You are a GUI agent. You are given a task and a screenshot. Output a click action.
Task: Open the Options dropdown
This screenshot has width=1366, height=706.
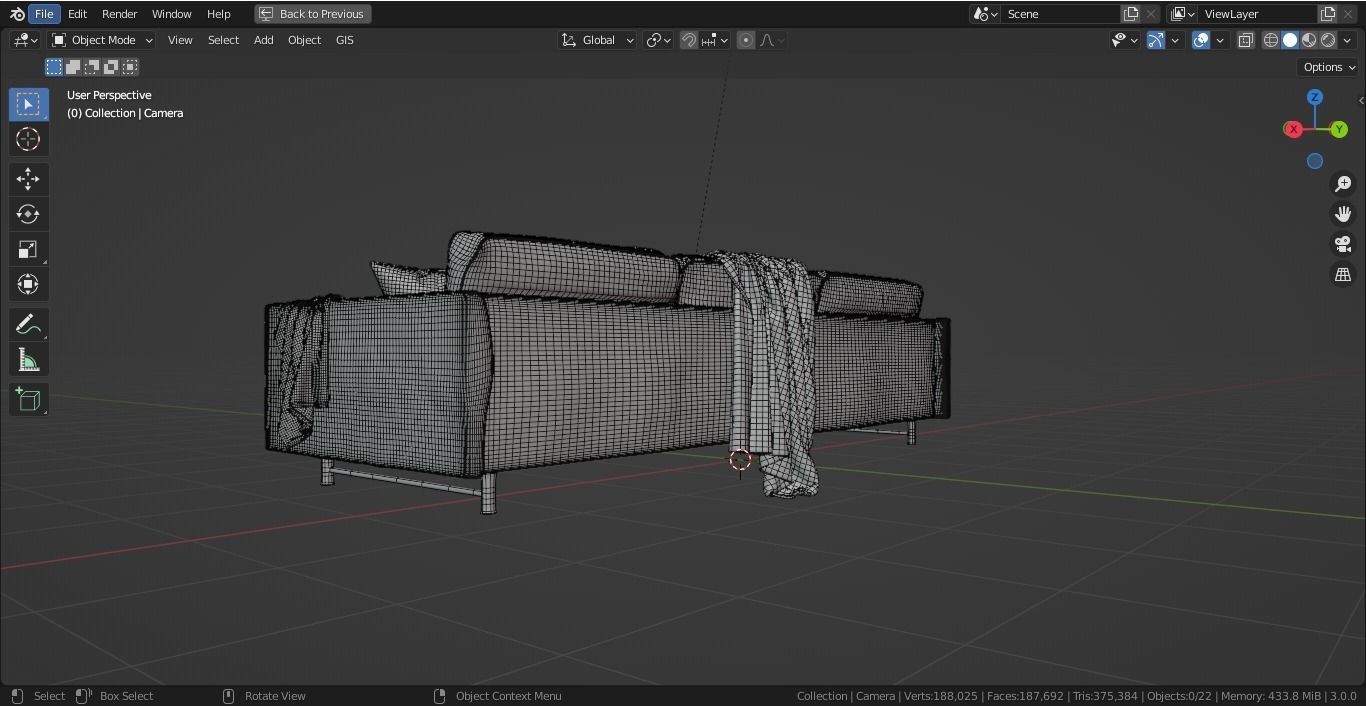(1329, 67)
